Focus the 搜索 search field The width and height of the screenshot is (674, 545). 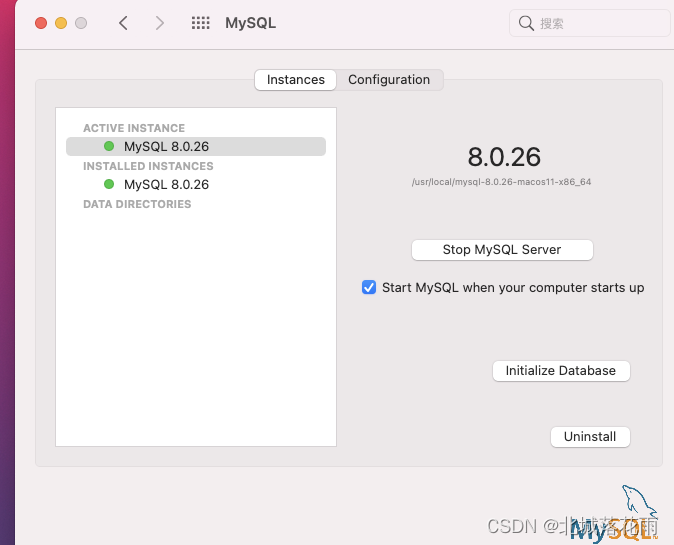[589, 23]
